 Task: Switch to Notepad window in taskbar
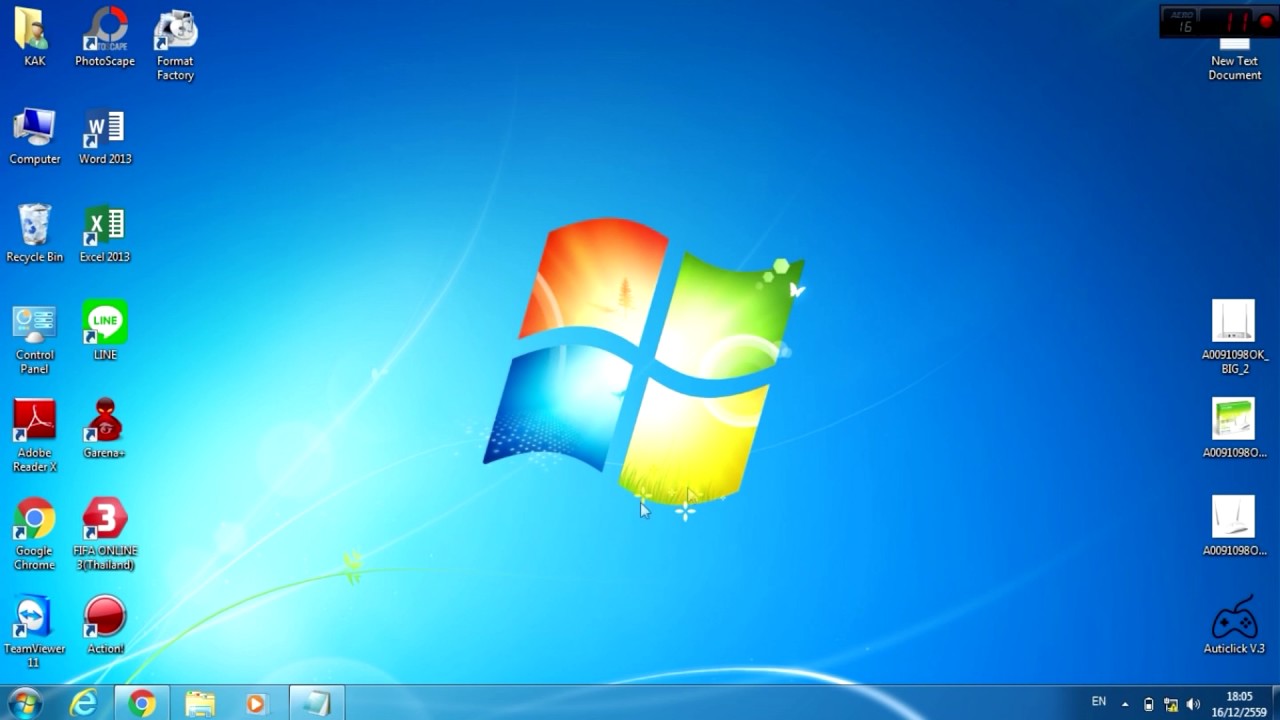317,704
